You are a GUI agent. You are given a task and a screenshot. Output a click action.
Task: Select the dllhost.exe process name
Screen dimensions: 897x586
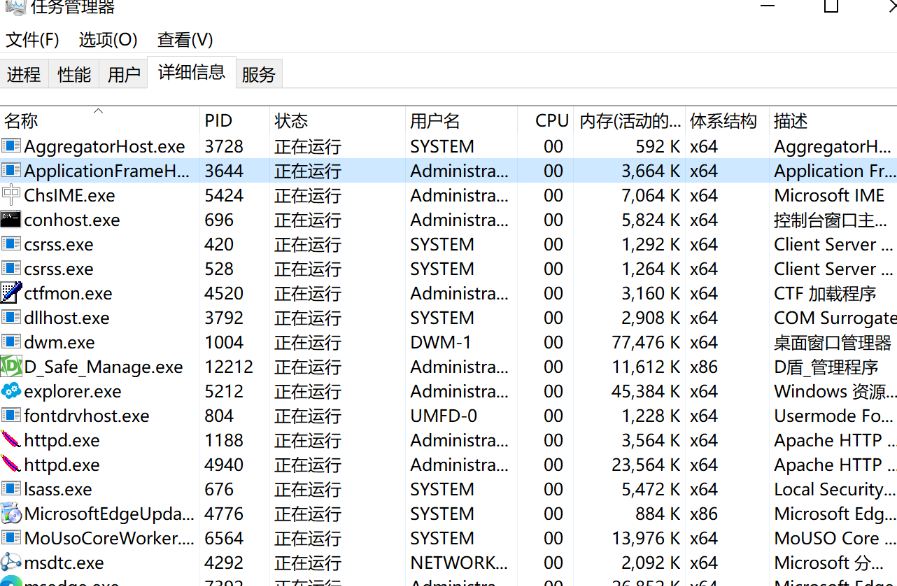pyautogui.click(x=67, y=318)
